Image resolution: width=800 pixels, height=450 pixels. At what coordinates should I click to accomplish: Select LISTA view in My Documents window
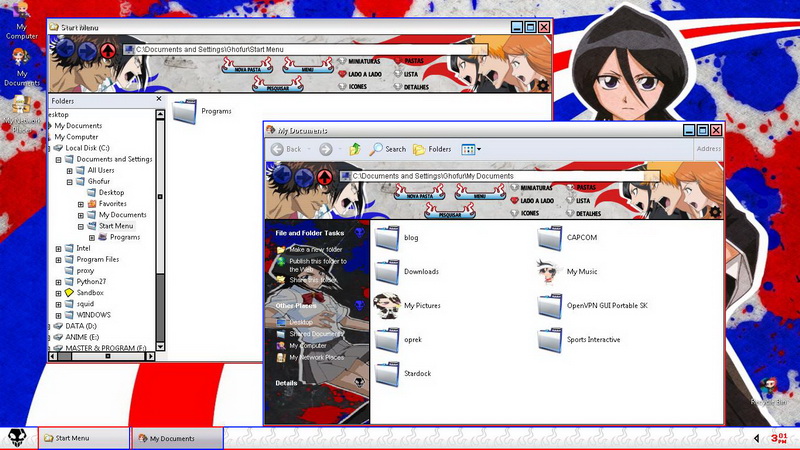pyautogui.click(x=578, y=201)
